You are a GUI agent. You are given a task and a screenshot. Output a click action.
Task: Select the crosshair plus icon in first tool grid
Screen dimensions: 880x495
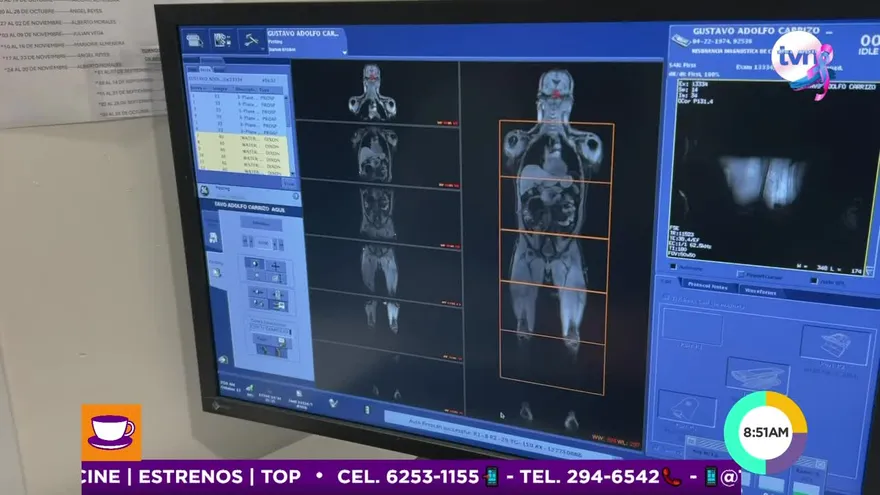(x=276, y=266)
